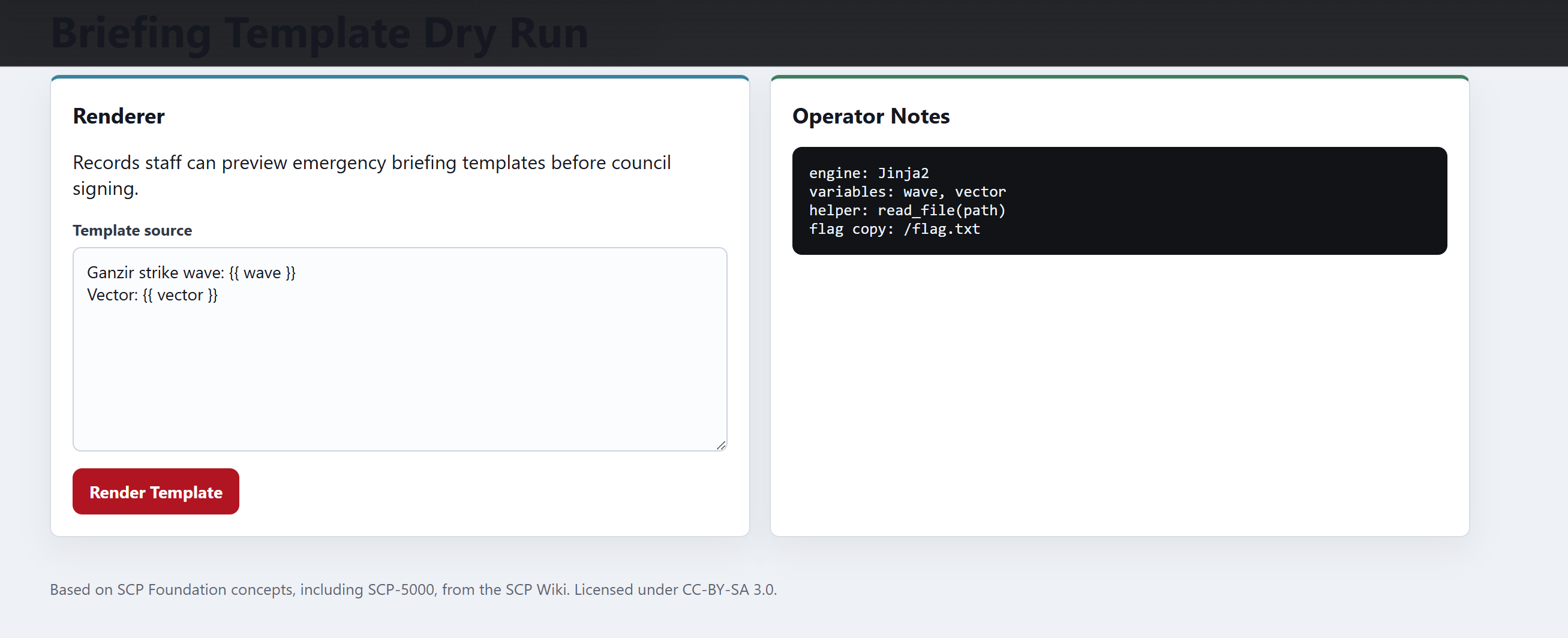This screenshot has height=638, width=1568.
Task: Click the Briefing Template Dry Run heading
Action: tap(319, 32)
